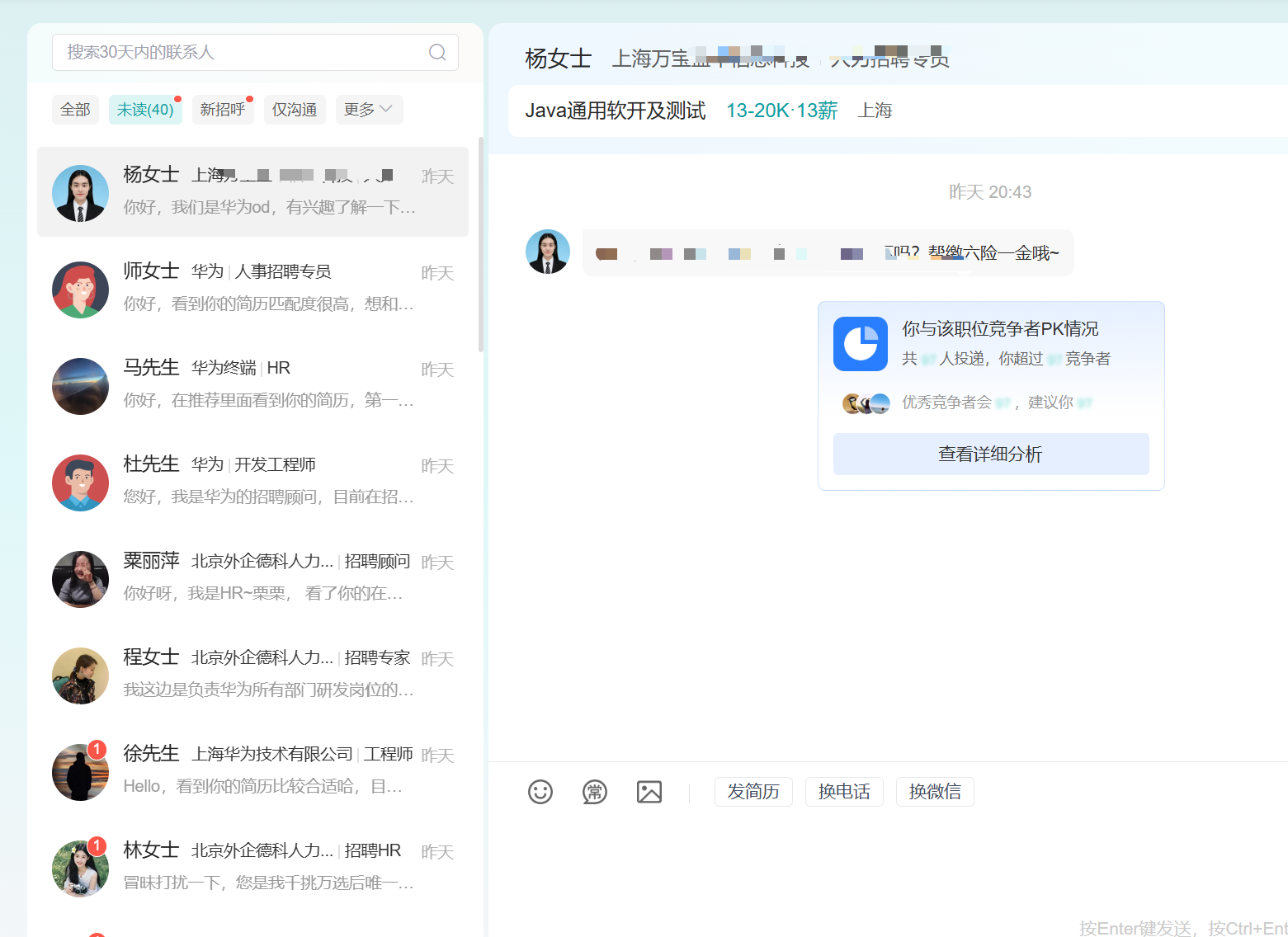
Task: Click the 查看详细分析 button
Action: (x=991, y=454)
